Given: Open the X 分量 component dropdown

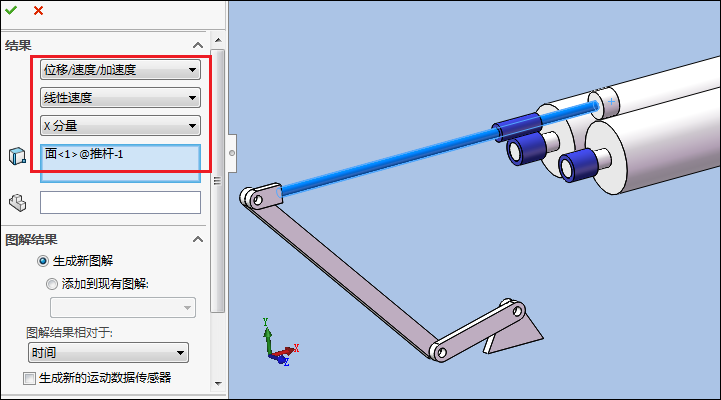Looking at the screenshot, I should [120, 126].
